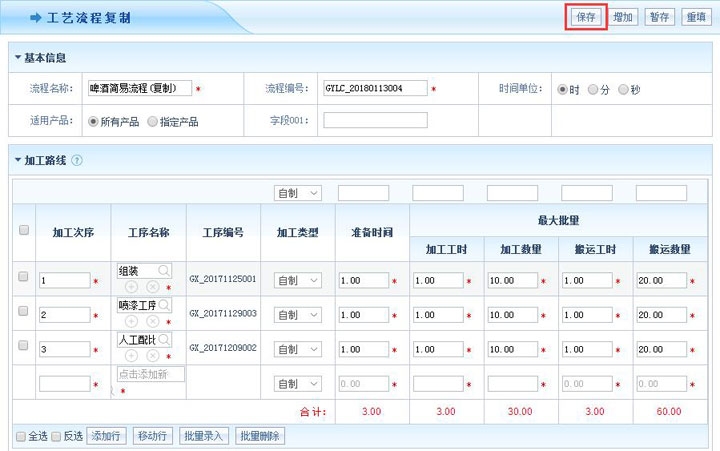Click the 保存 button
The height and width of the screenshot is (451, 720).
click(586, 17)
